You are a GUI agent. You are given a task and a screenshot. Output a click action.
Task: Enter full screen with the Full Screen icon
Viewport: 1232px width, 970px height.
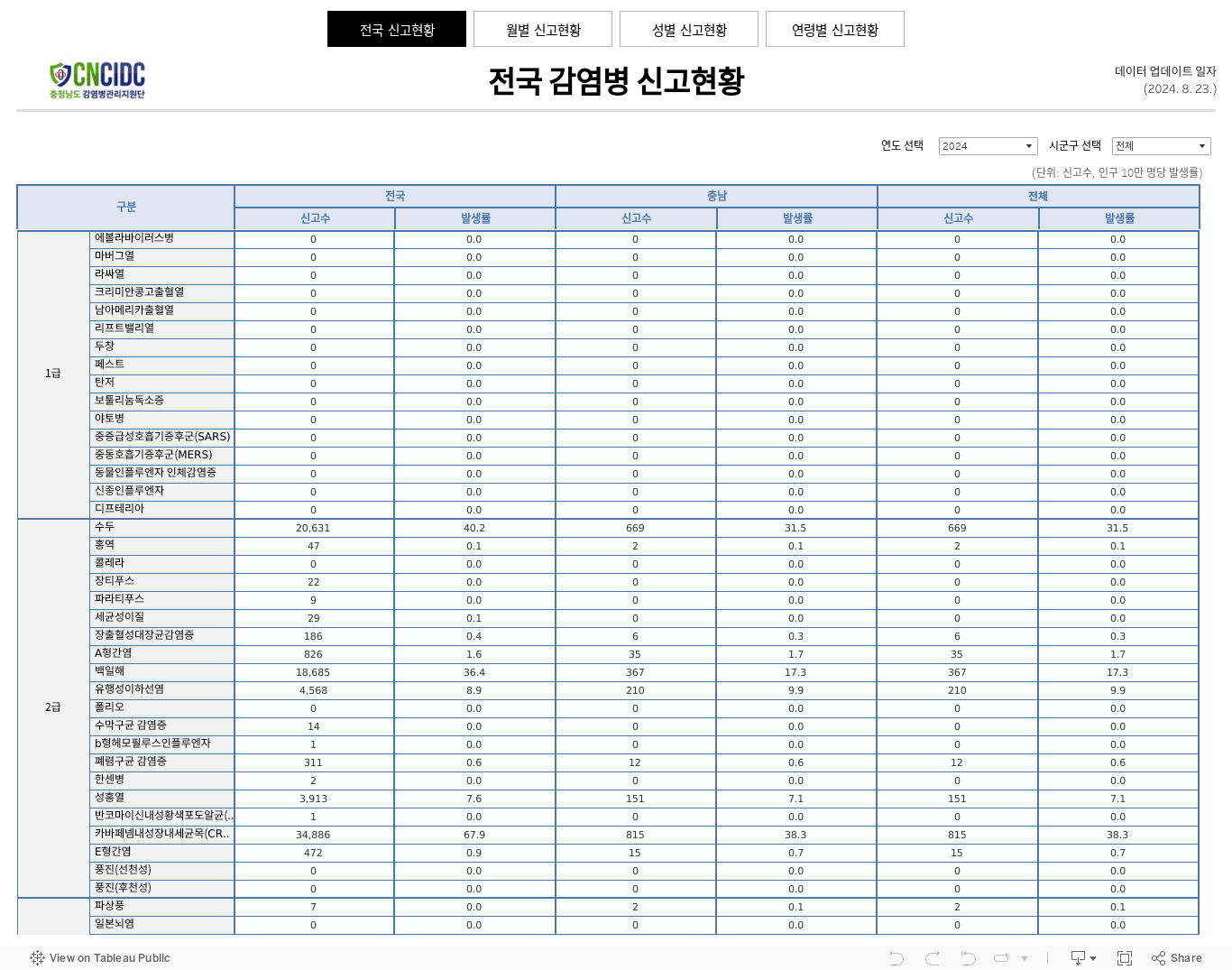(1125, 958)
